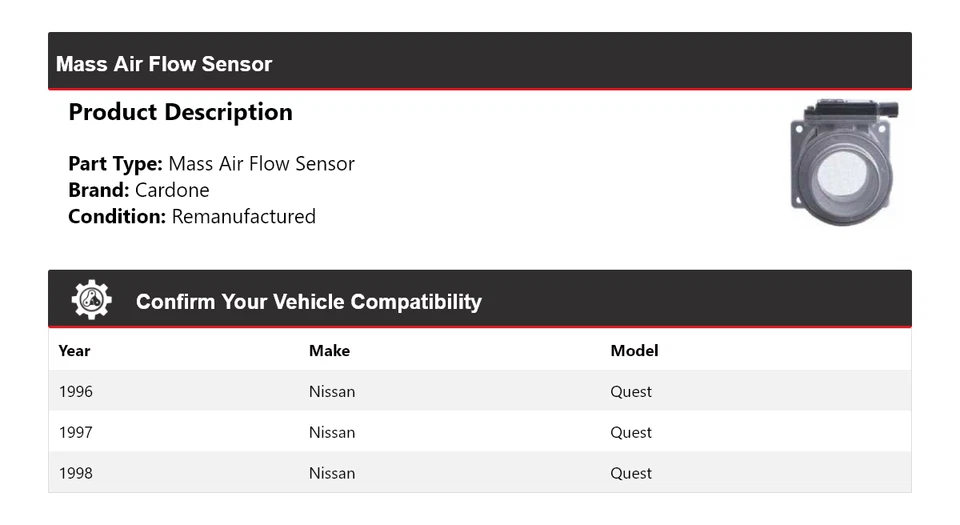
Task: Click Quest in the 1997 row
Action: 631,432
